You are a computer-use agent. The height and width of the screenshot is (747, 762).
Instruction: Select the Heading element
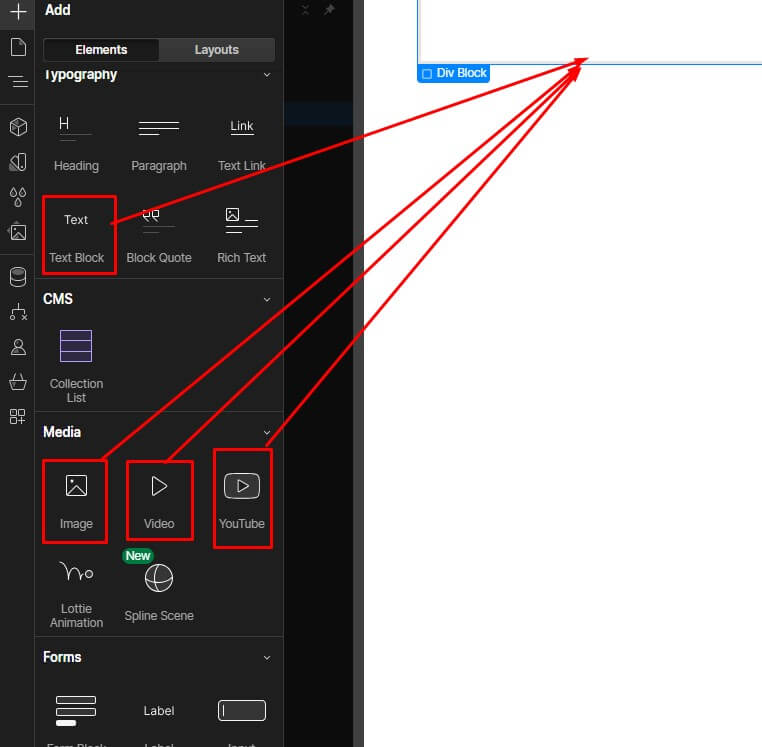tap(76, 144)
